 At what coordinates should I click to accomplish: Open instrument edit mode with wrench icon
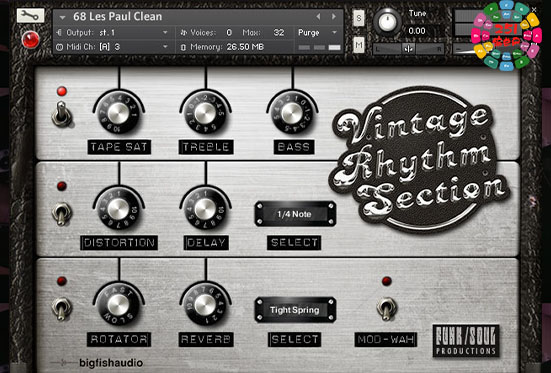pos(30,15)
